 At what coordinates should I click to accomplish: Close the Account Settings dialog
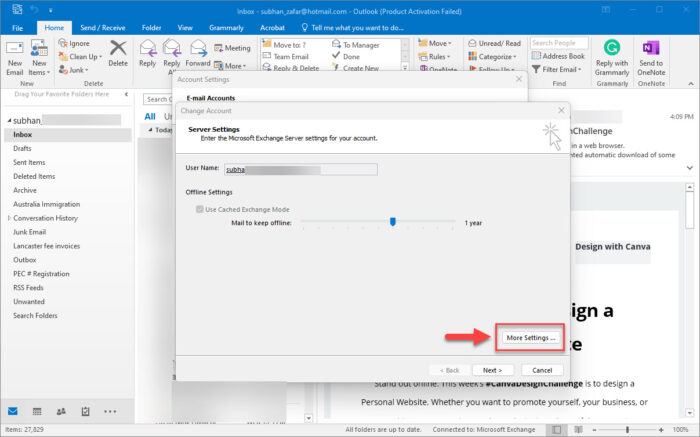[519, 79]
